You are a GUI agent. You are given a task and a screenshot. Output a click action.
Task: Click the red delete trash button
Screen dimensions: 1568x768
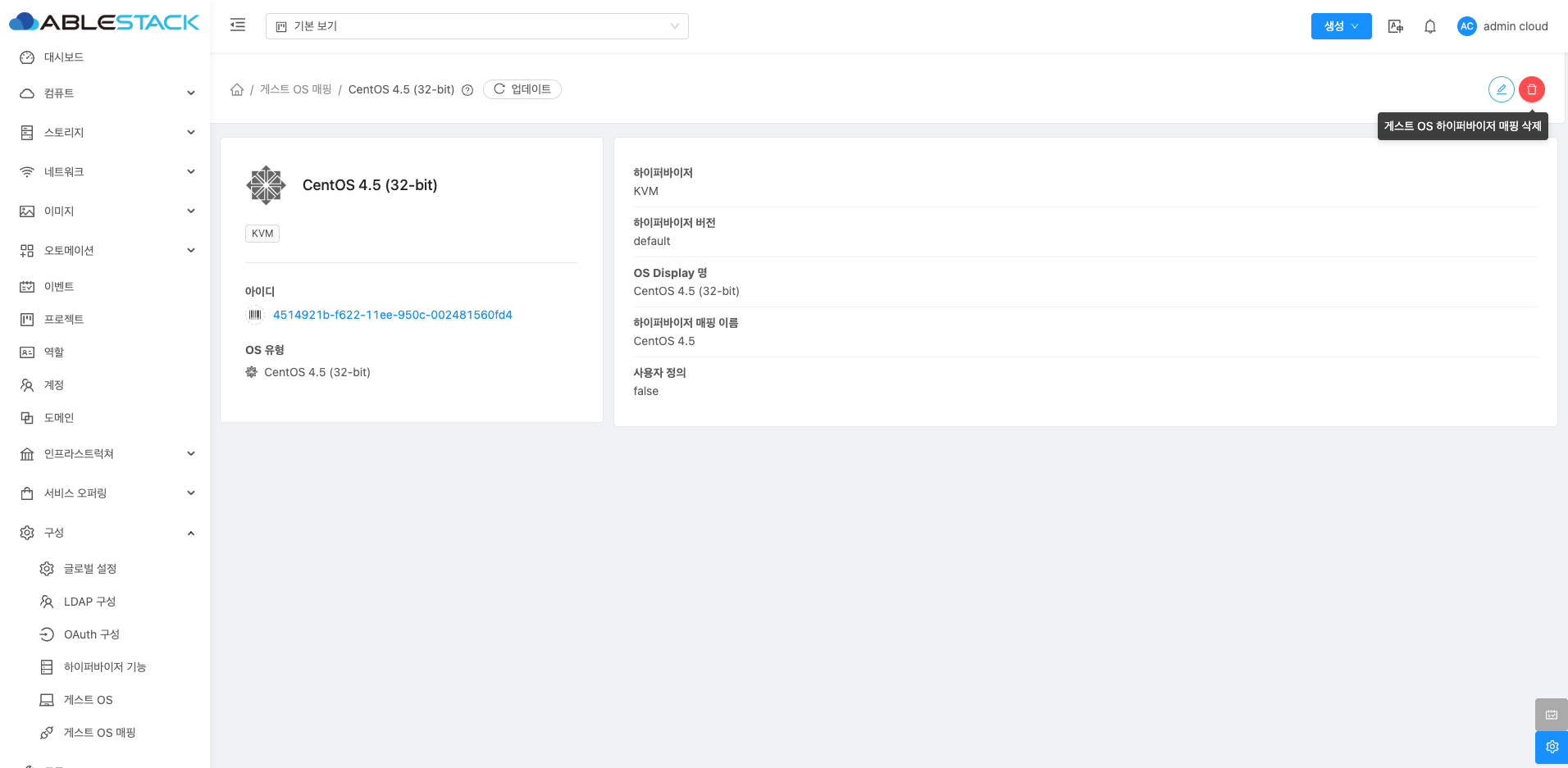tap(1532, 89)
